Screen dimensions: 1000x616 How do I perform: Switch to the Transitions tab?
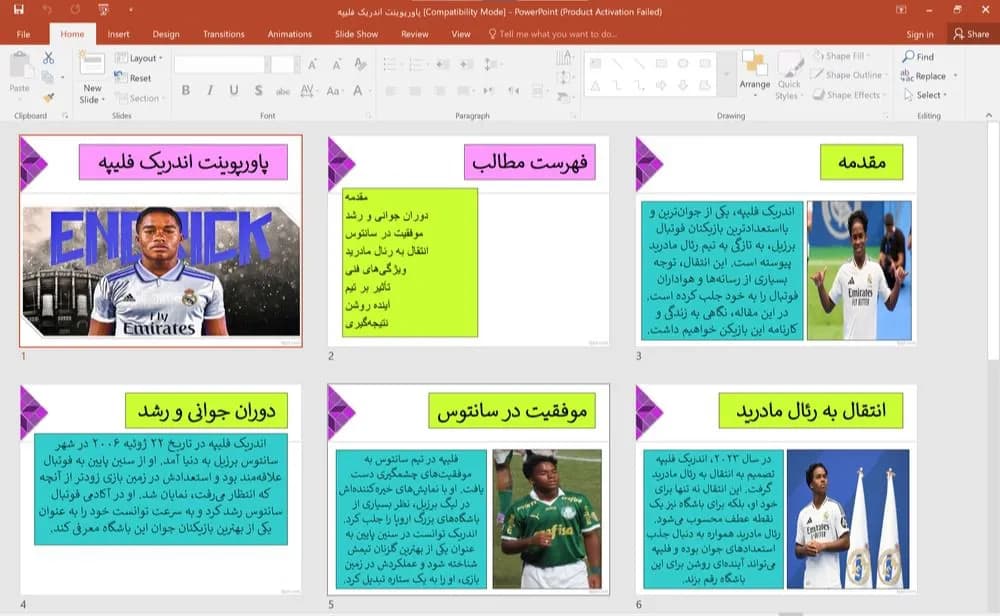point(223,34)
